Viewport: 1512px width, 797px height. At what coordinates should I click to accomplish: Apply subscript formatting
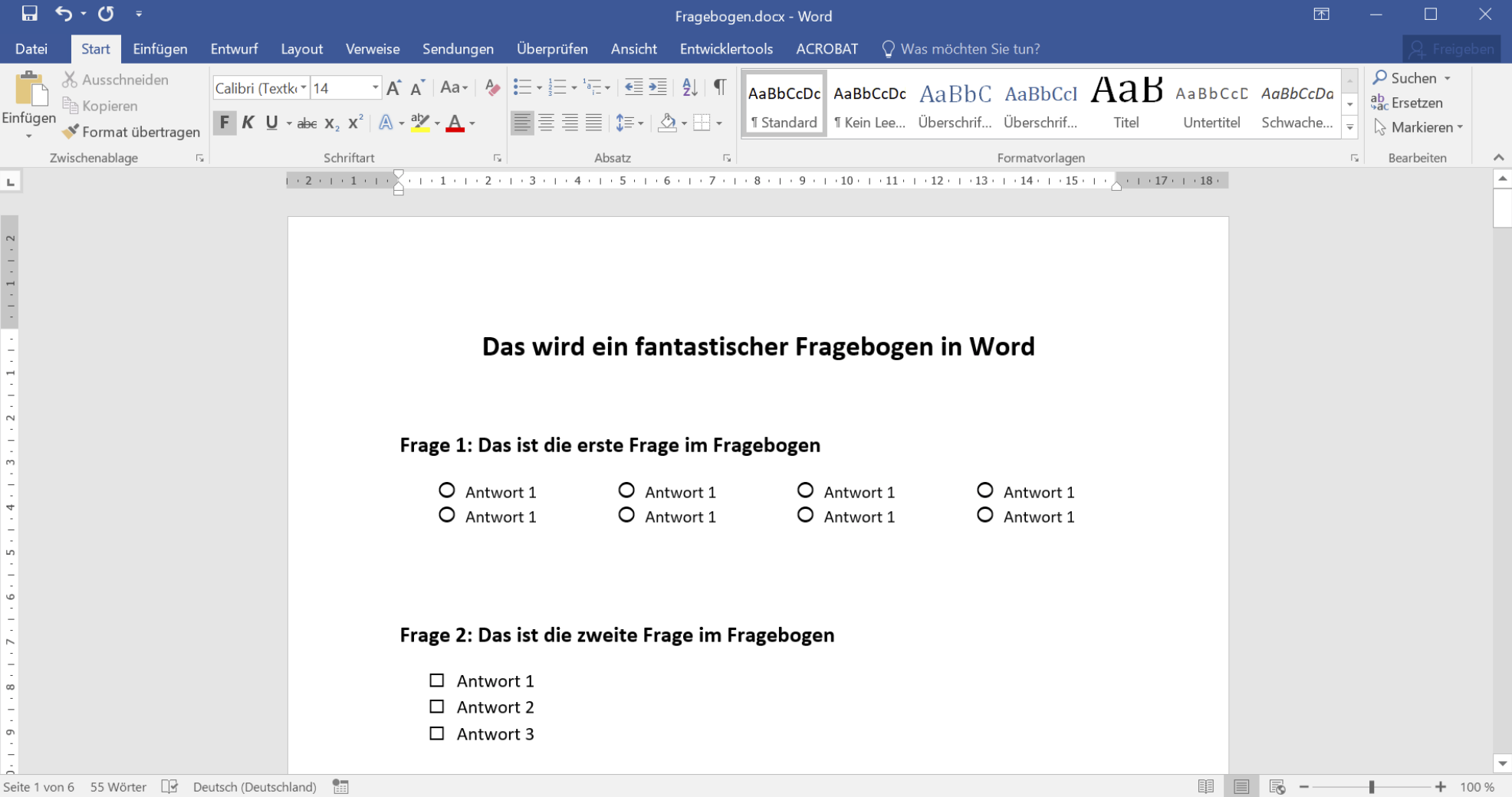coord(331,122)
